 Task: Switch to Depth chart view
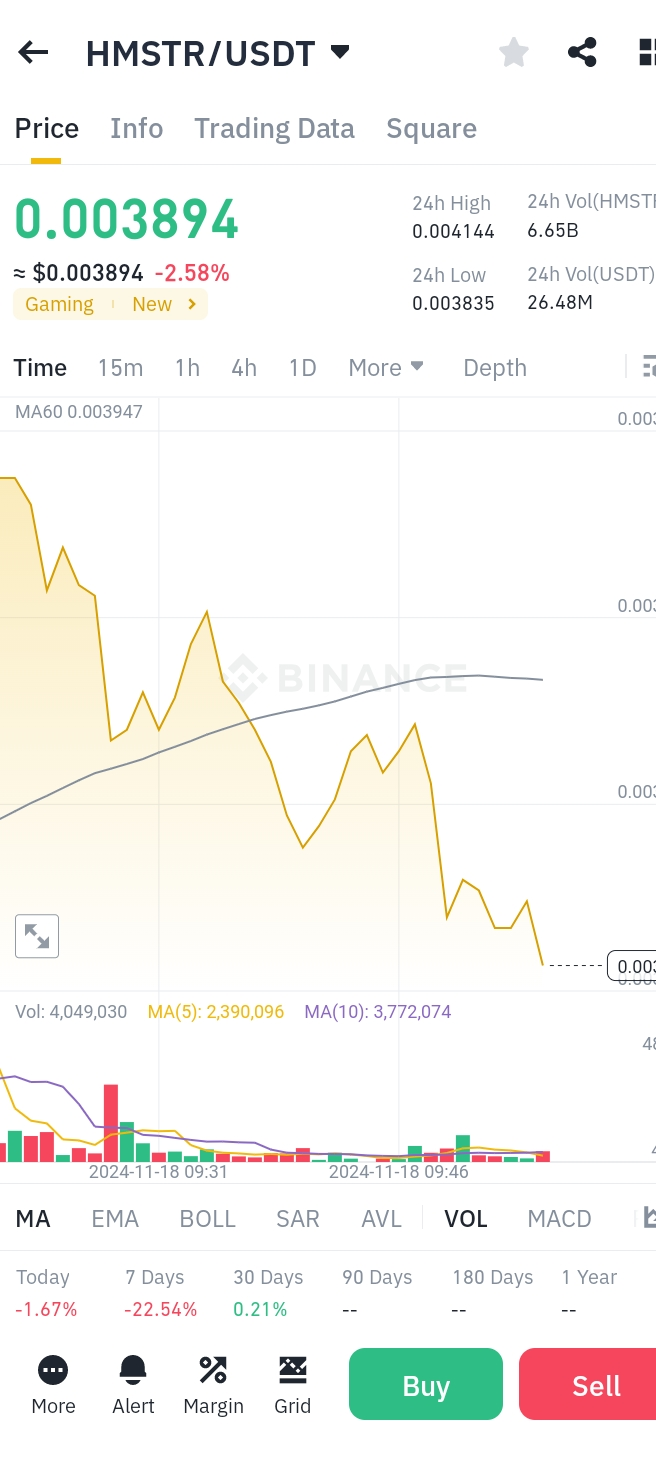494,368
